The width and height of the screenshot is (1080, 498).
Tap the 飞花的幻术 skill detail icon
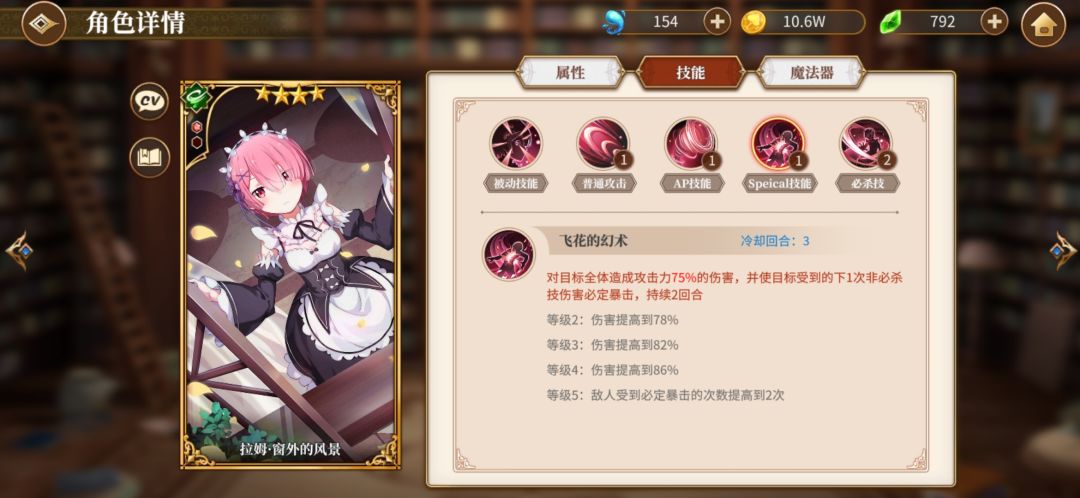pyautogui.click(x=508, y=254)
